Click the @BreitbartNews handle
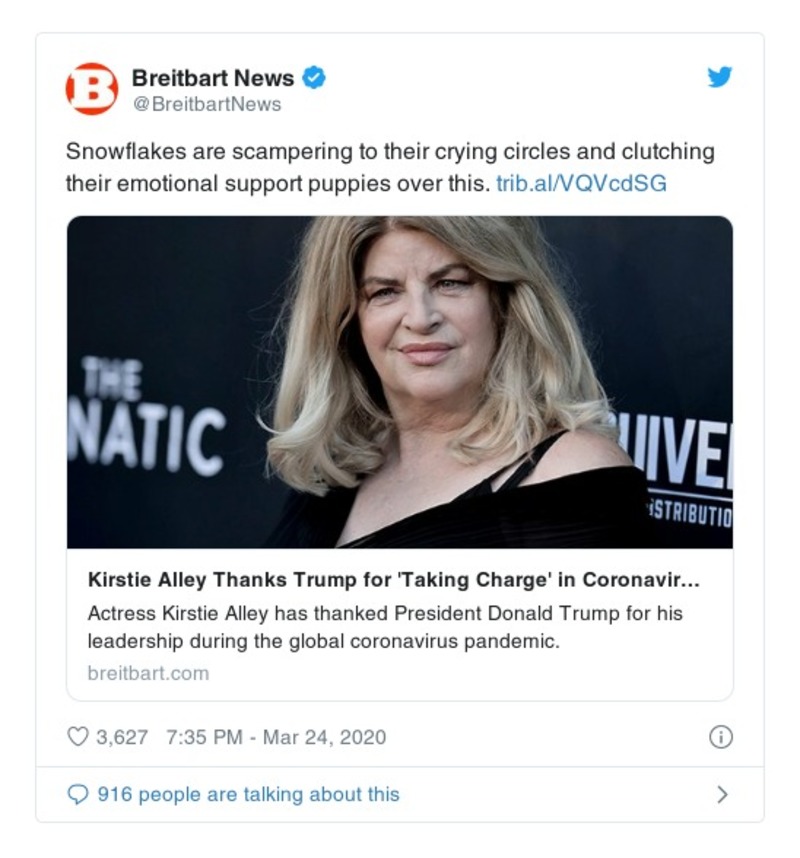 [x=206, y=104]
